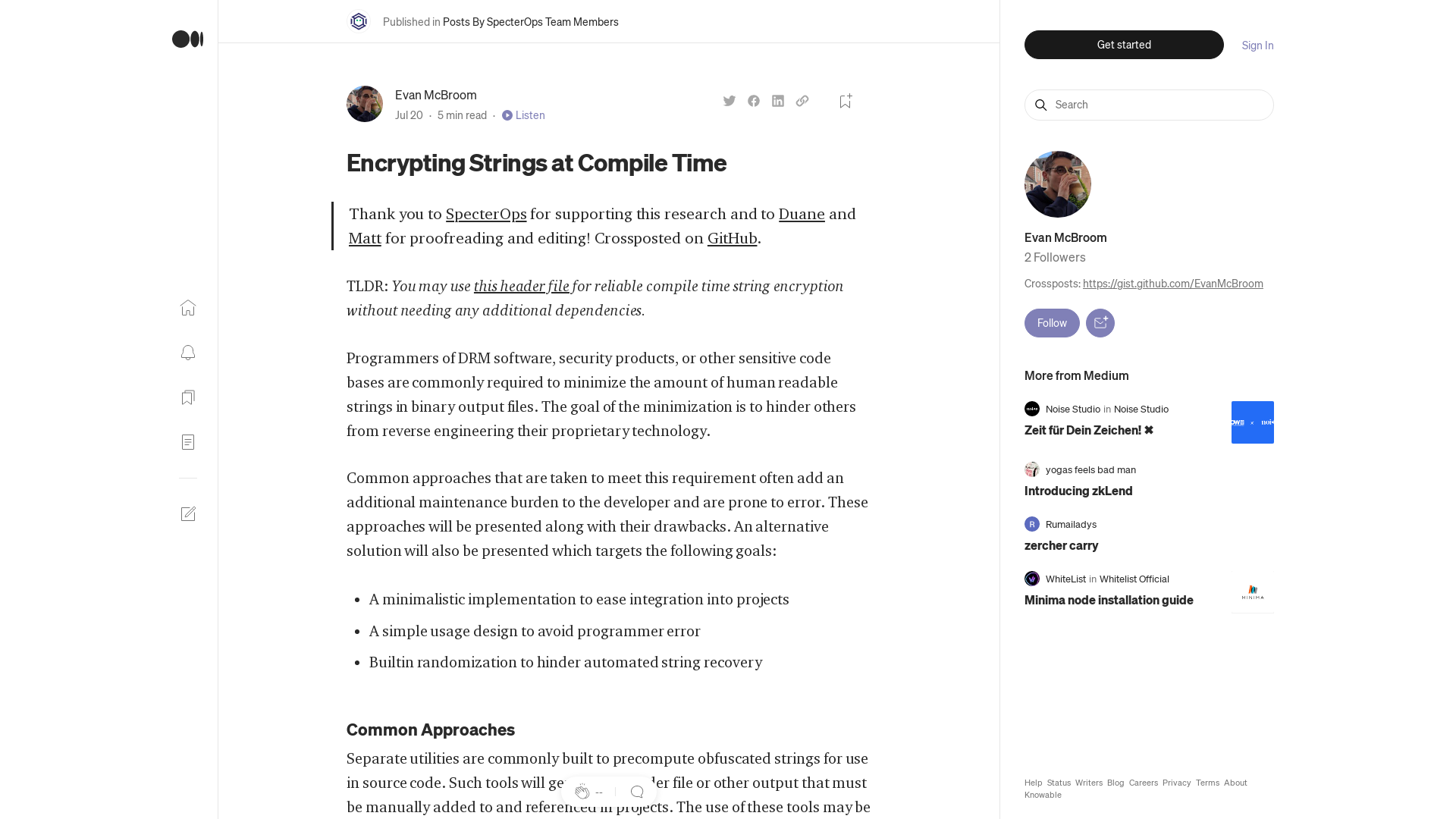Open your lists via the sidebar stories icon
Viewport: 1456px width, 819px height.
187,442
